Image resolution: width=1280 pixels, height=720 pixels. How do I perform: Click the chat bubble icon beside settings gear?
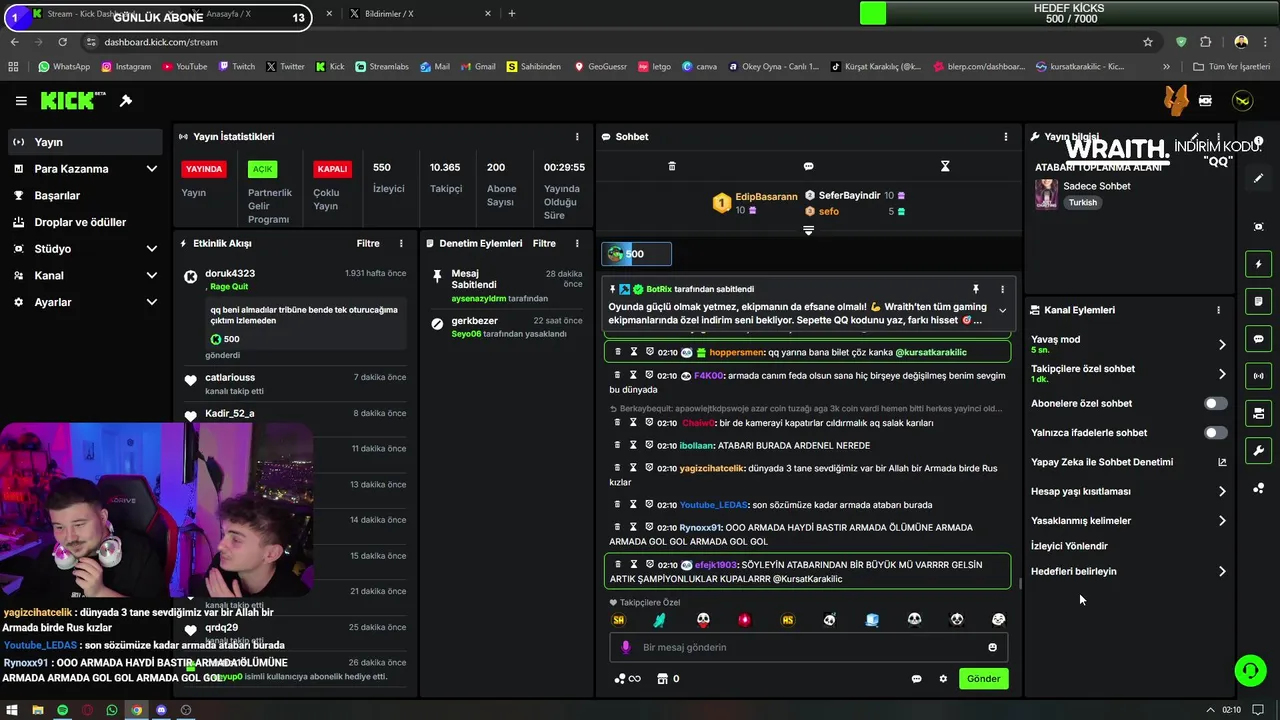[x=916, y=679]
